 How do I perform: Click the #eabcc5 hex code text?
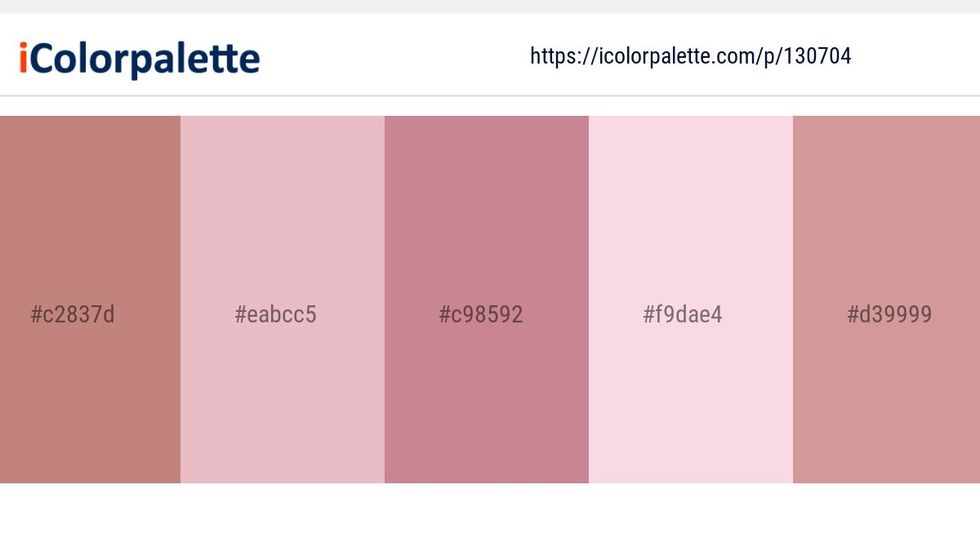tap(276, 315)
